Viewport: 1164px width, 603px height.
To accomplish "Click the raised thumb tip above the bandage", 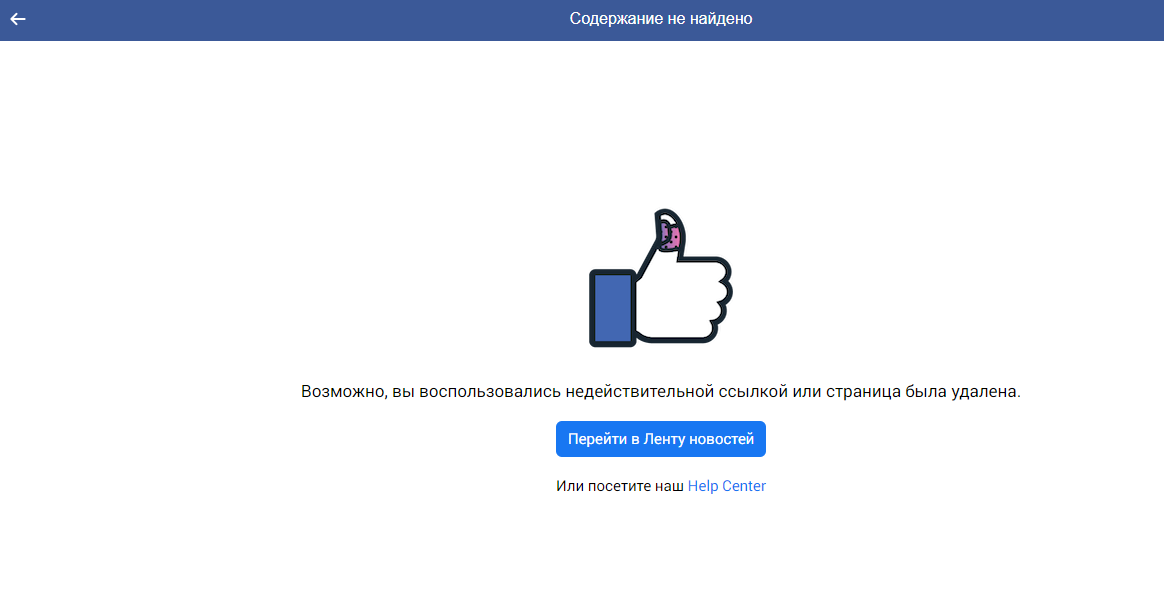I will [x=667, y=217].
